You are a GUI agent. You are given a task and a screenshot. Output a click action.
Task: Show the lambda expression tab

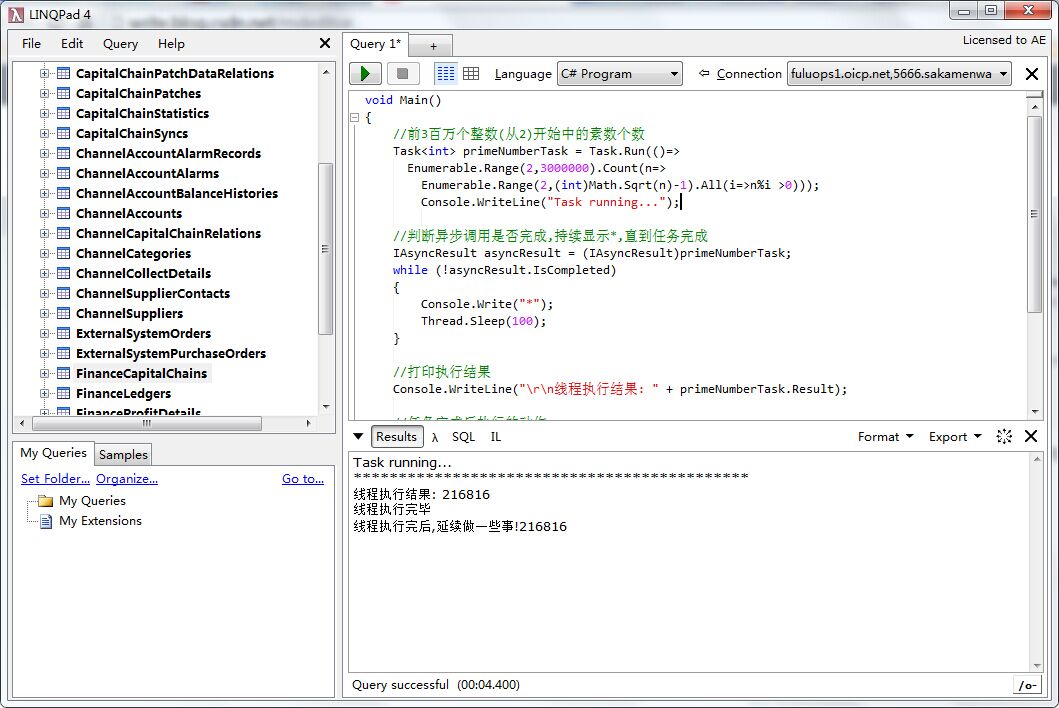click(435, 437)
